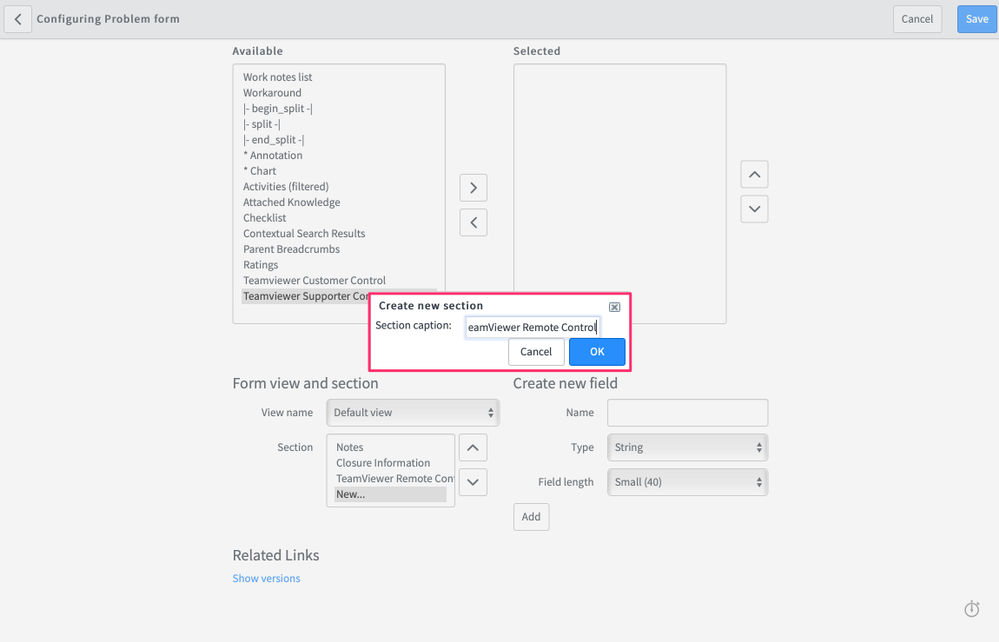Open the response time stopwatch icon

point(972,609)
